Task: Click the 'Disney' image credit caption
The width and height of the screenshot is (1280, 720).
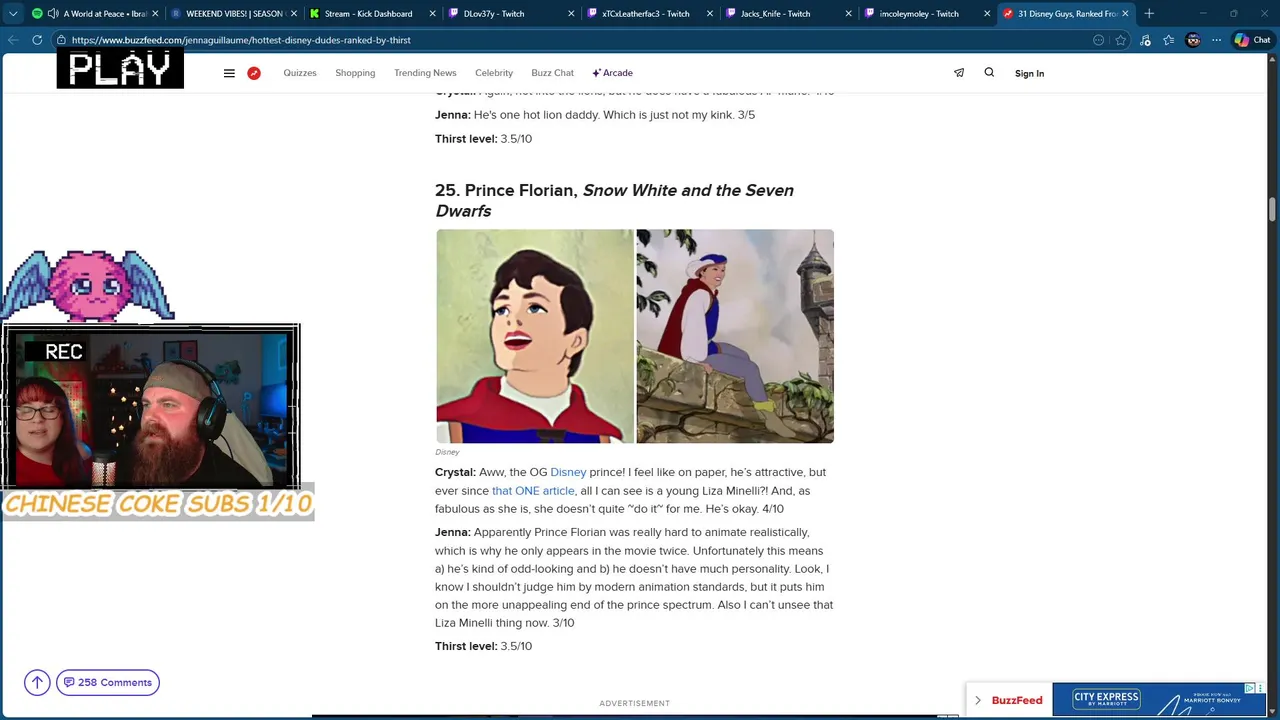Action: pyautogui.click(x=447, y=452)
